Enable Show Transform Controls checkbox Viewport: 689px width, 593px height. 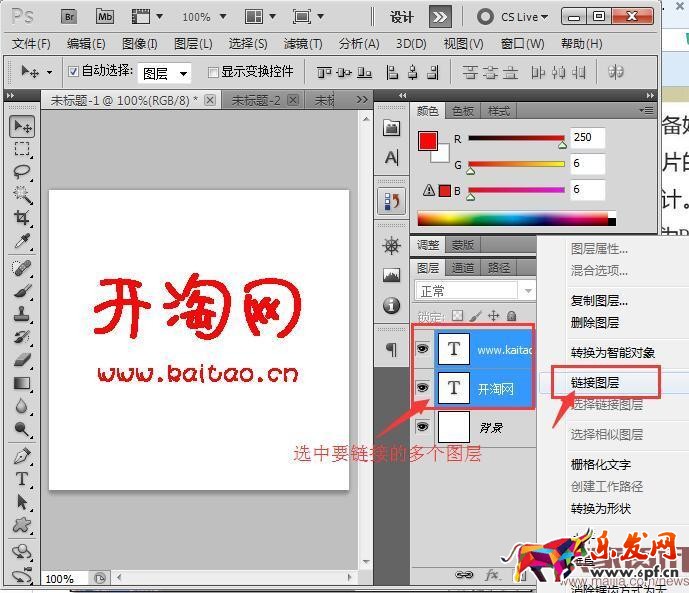[213, 72]
